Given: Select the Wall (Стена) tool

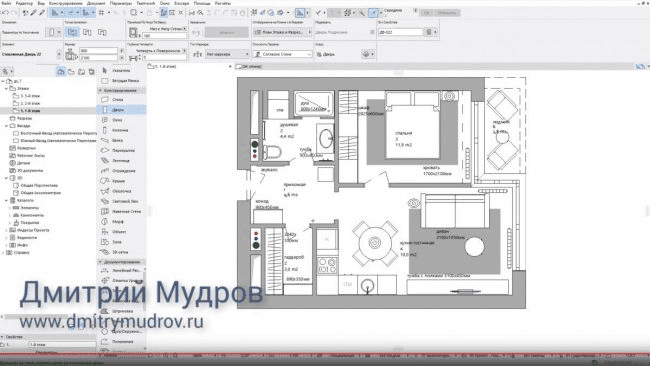Looking at the screenshot, I should click(121, 99).
